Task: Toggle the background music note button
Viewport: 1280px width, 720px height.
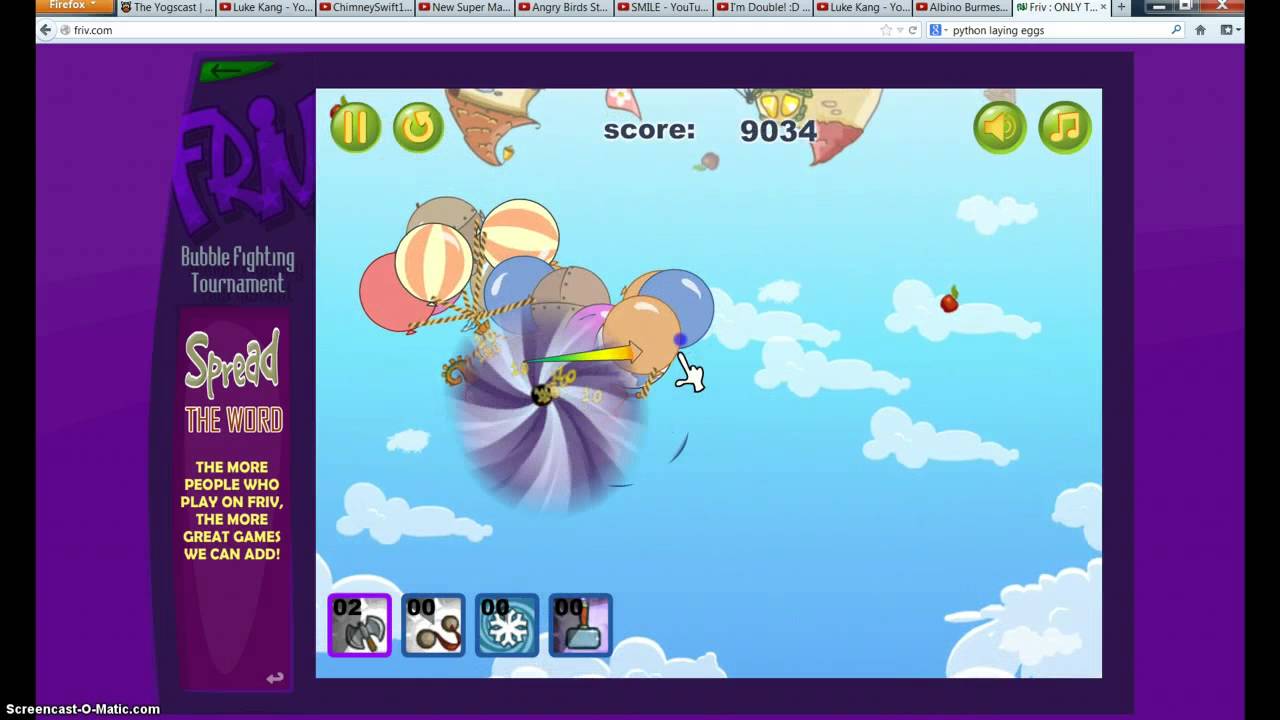Action: [x=1065, y=127]
